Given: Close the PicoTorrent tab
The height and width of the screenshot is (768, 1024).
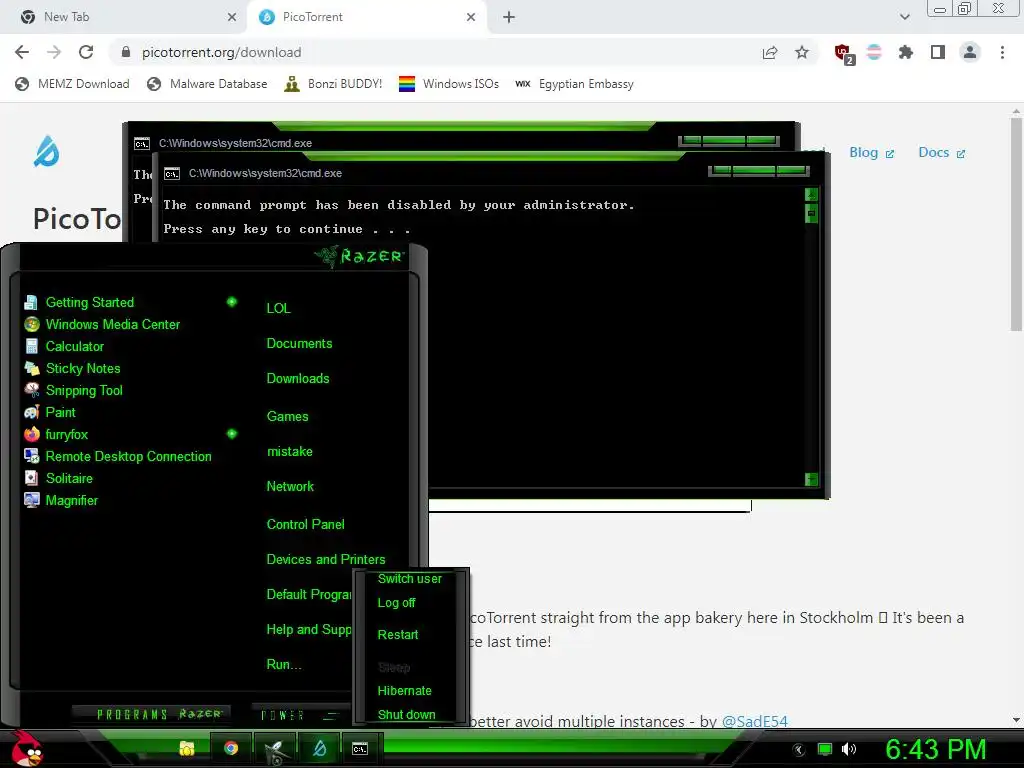Looking at the screenshot, I should point(471,17).
